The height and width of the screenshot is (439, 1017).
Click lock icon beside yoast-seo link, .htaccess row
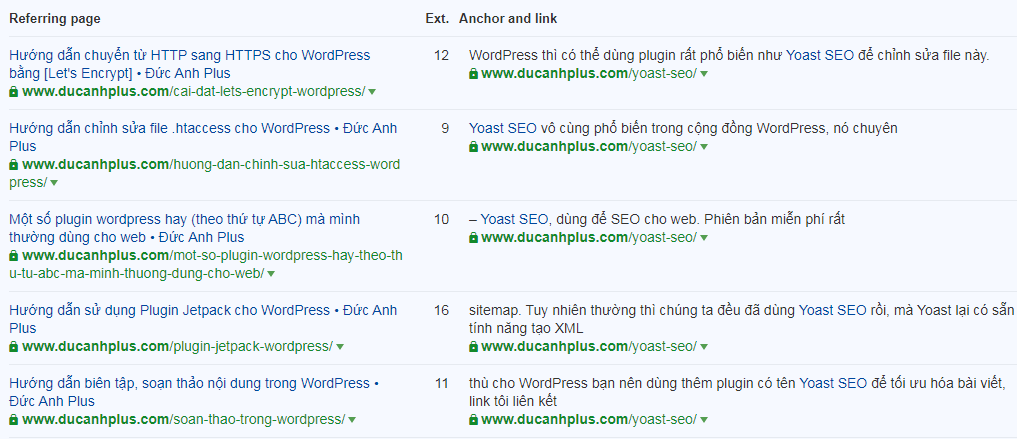tap(473, 147)
